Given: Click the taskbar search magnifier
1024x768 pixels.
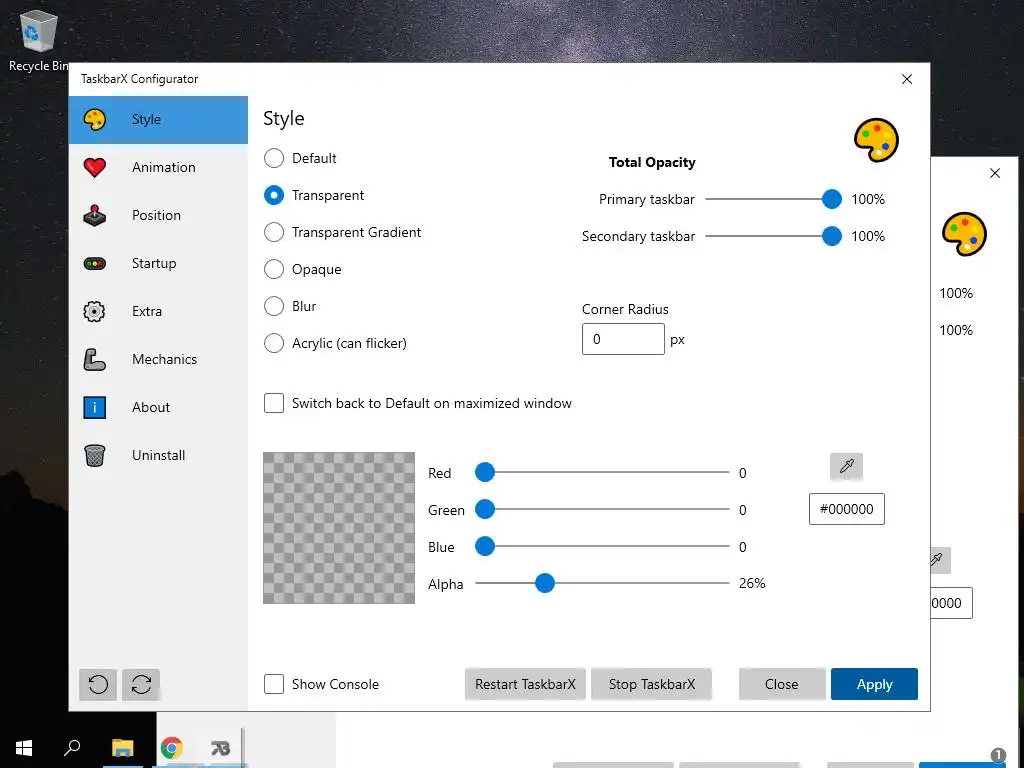Looking at the screenshot, I should (x=72, y=748).
